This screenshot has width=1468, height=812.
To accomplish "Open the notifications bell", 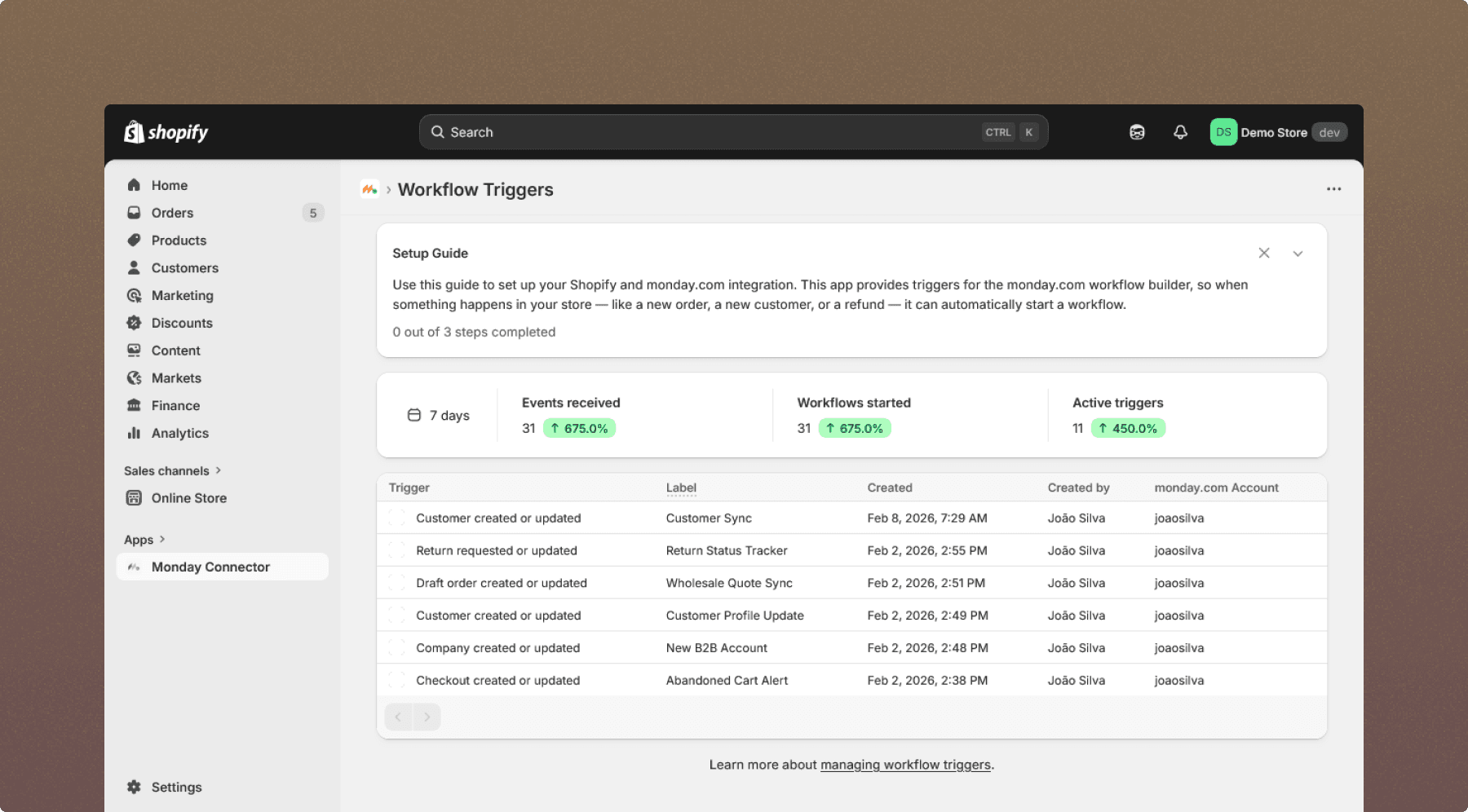I will [x=1180, y=132].
